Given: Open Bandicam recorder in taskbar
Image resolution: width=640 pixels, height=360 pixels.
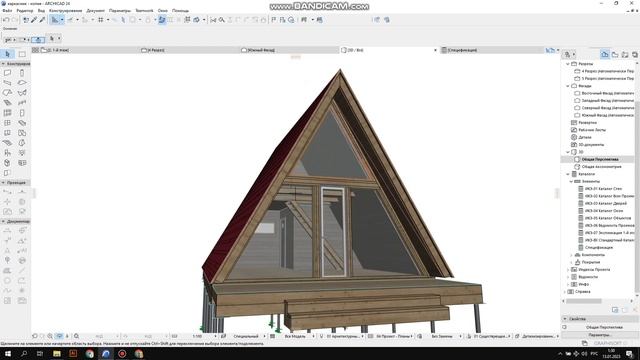Looking at the screenshot, I should coord(122,353).
